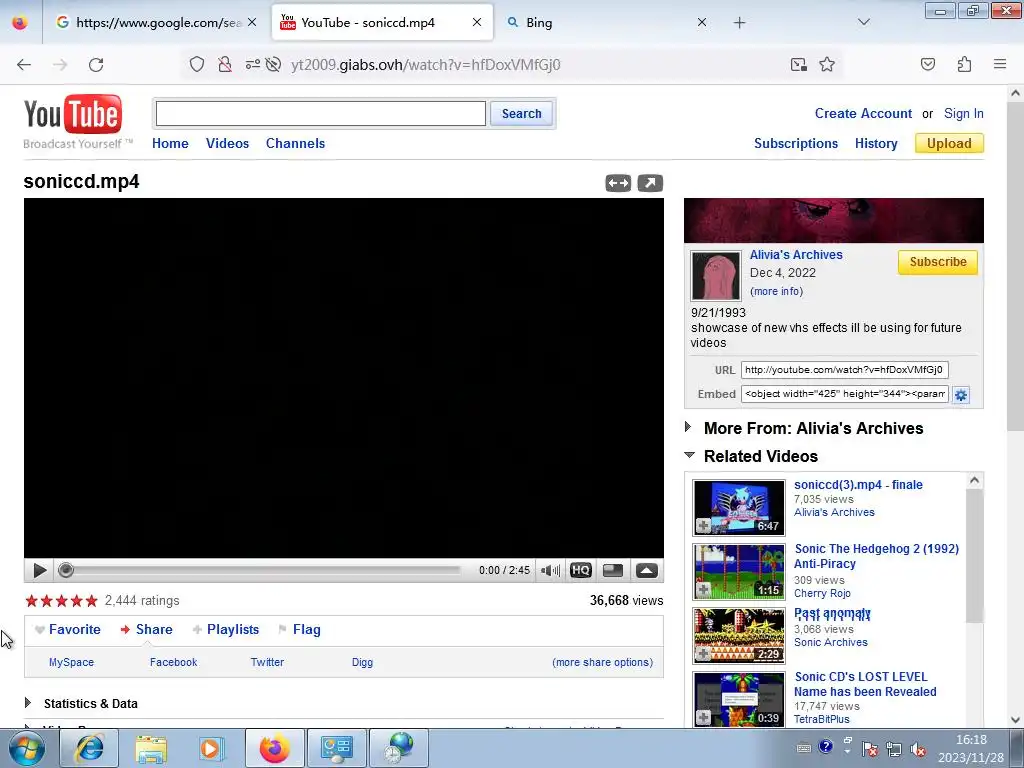Play the soniccd.mp4 video
This screenshot has width=1024, height=768.
point(39,570)
